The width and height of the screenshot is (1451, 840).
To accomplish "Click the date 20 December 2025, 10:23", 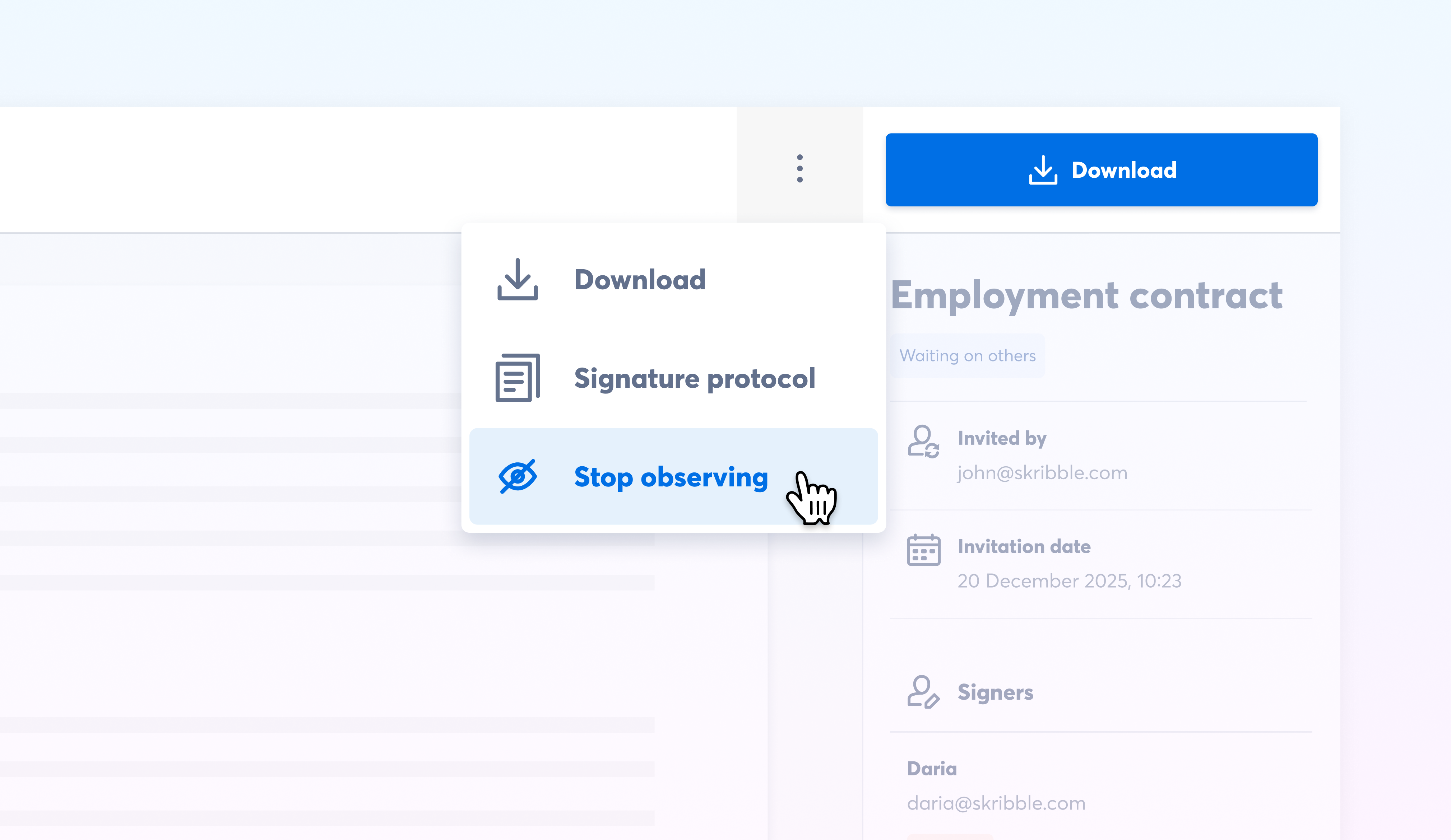I will click(1069, 581).
